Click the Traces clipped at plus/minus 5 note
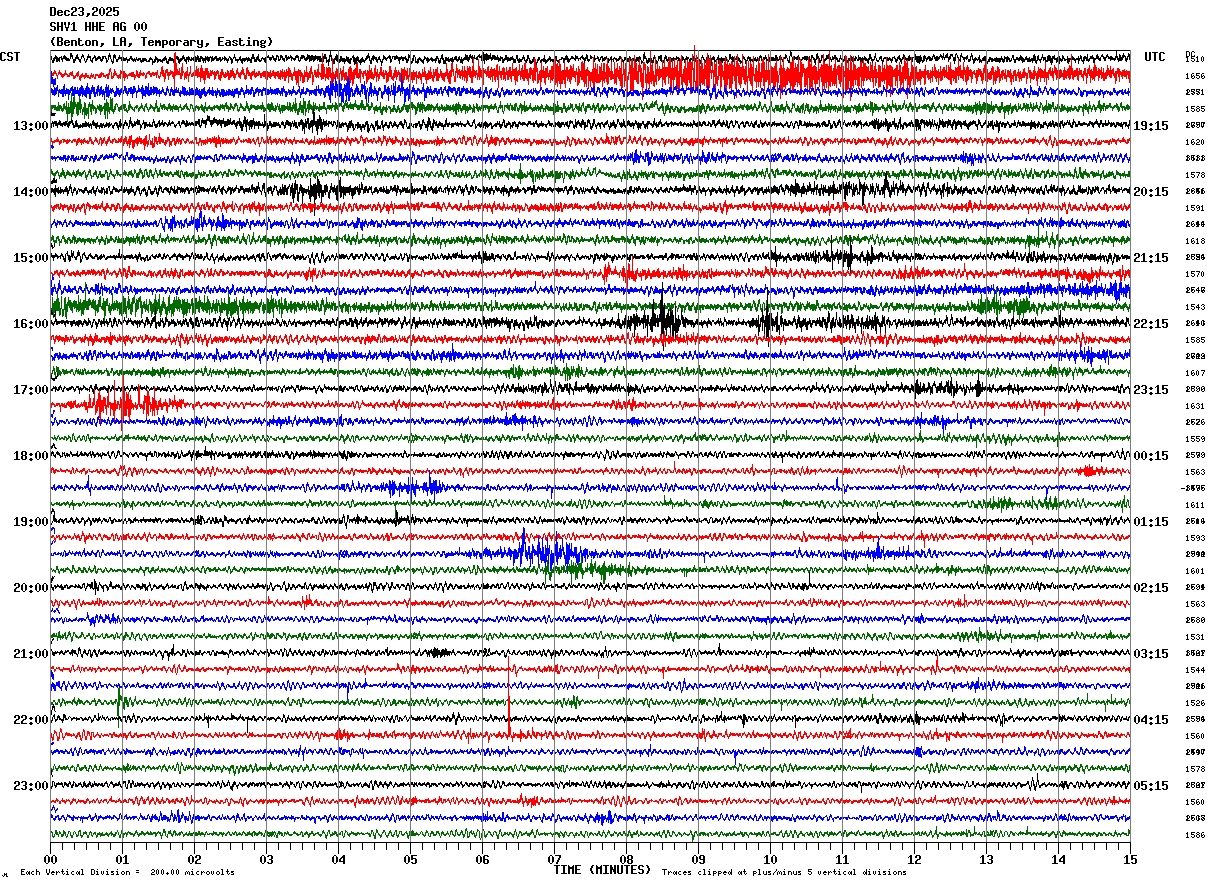This screenshot has height=886, width=1210. [x=784, y=872]
